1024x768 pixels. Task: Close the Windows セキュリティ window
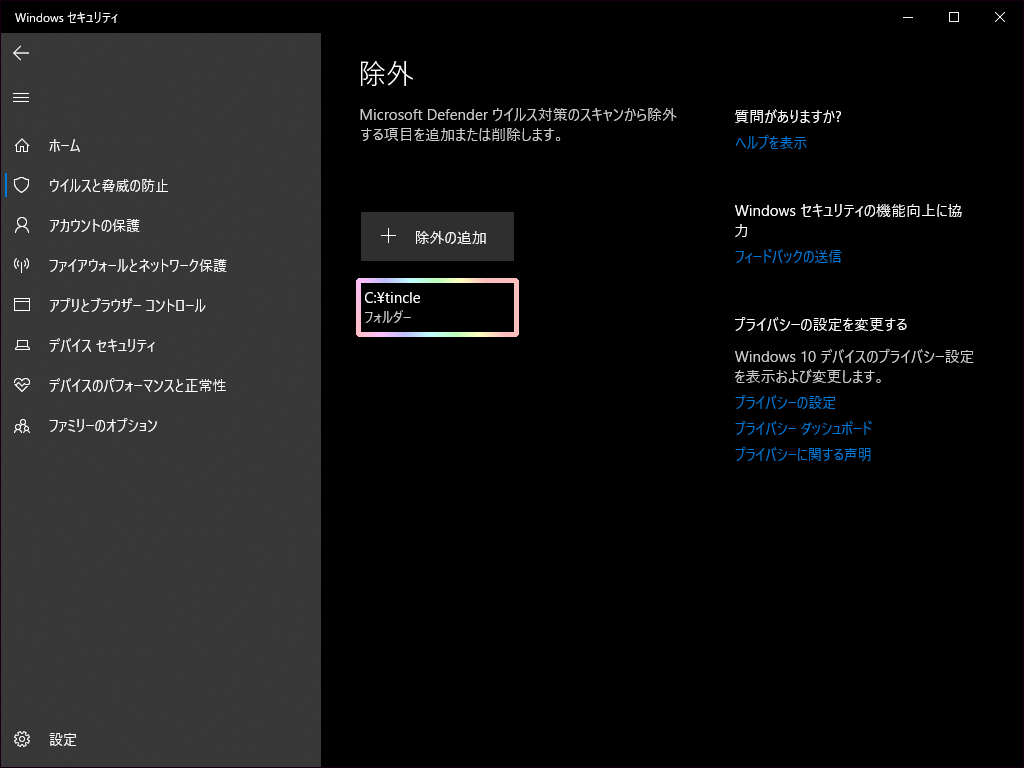(1000, 17)
